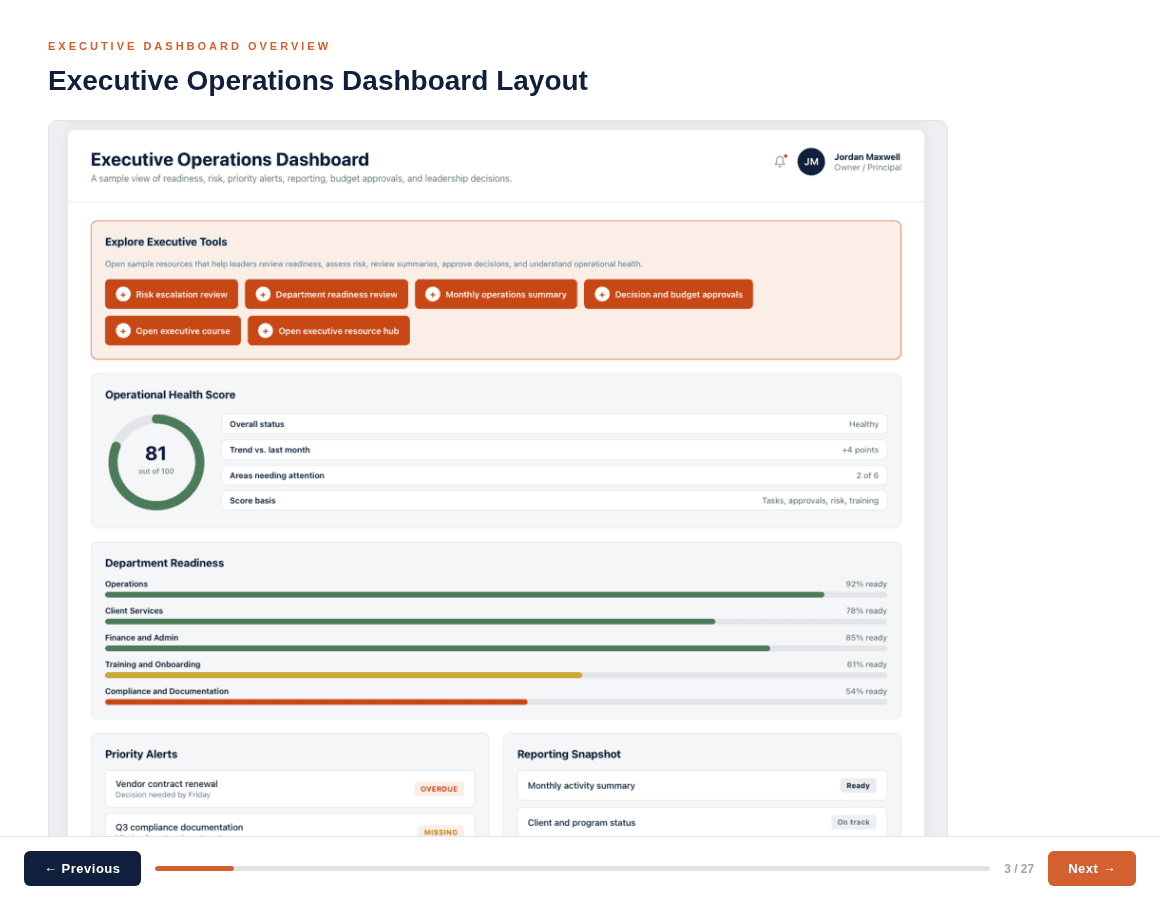Select the Score basis row
1160x900 pixels.
(554, 501)
